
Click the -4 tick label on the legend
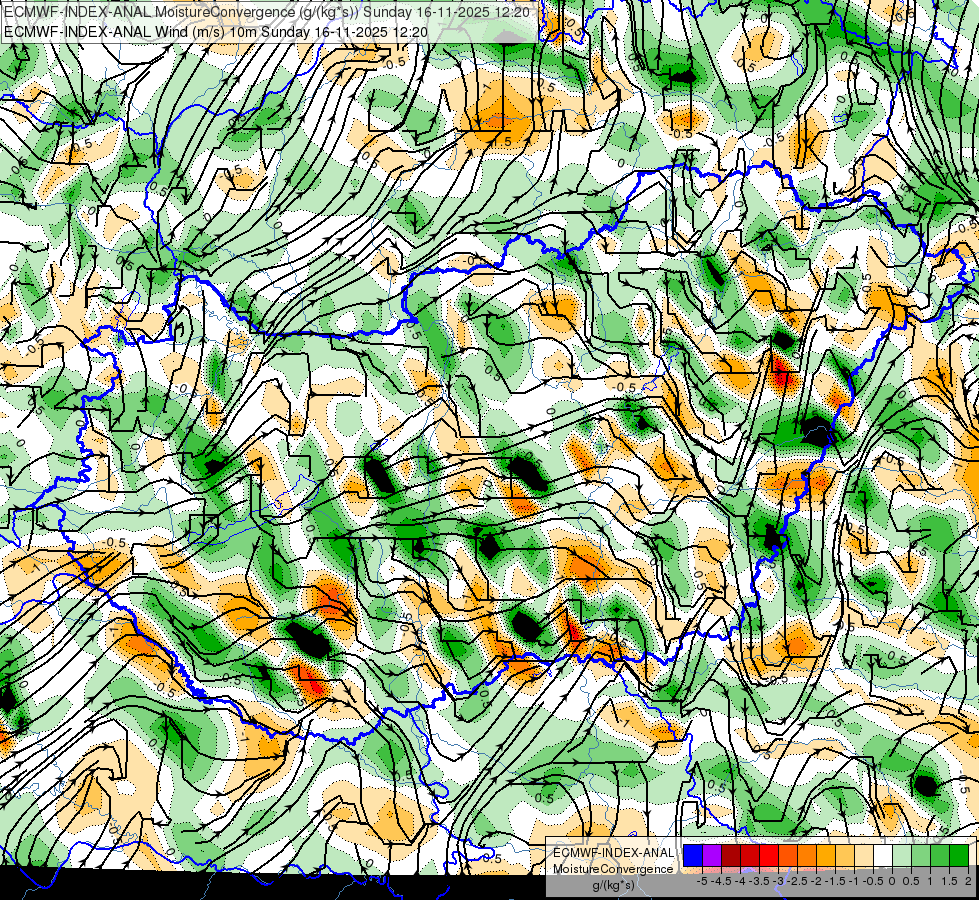(x=740, y=881)
